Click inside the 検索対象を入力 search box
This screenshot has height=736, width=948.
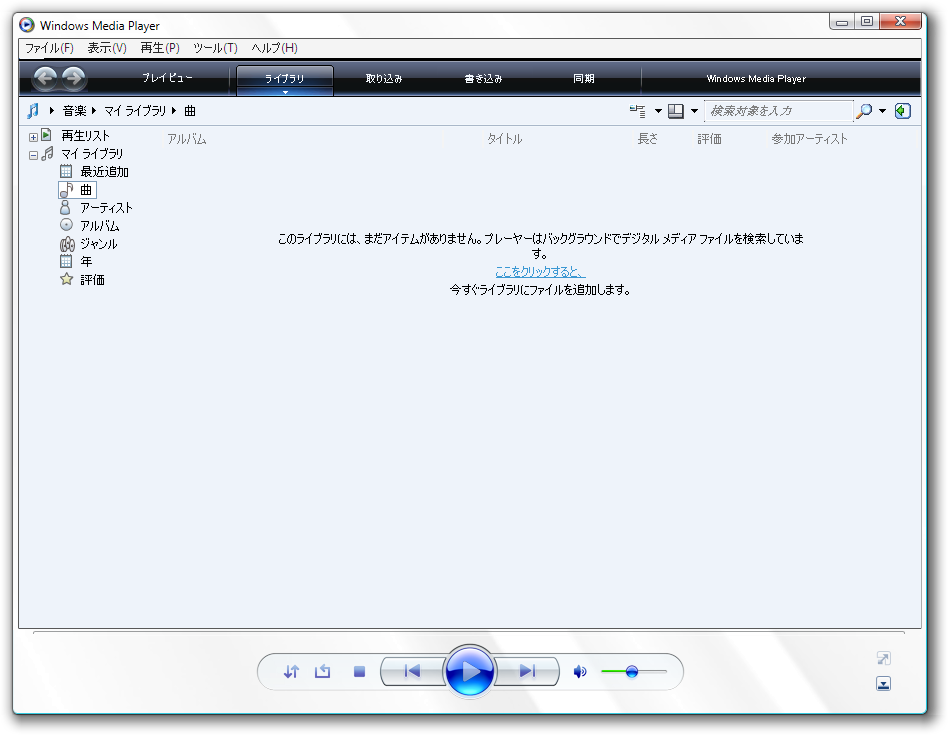point(778,111)
